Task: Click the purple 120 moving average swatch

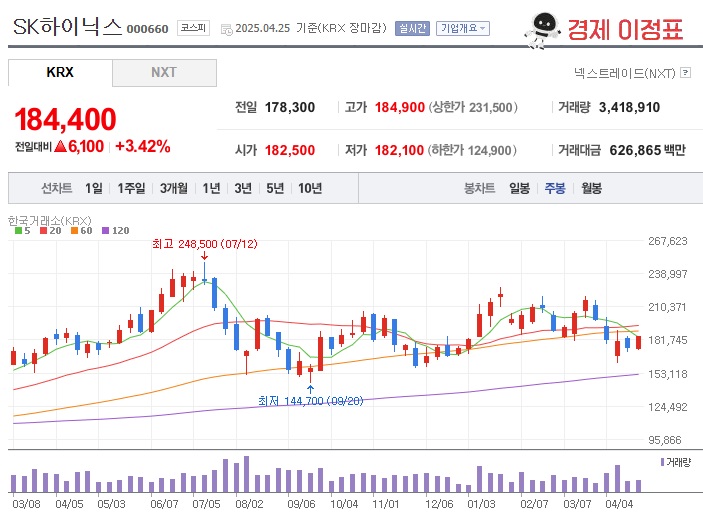Action: (105, 230)
